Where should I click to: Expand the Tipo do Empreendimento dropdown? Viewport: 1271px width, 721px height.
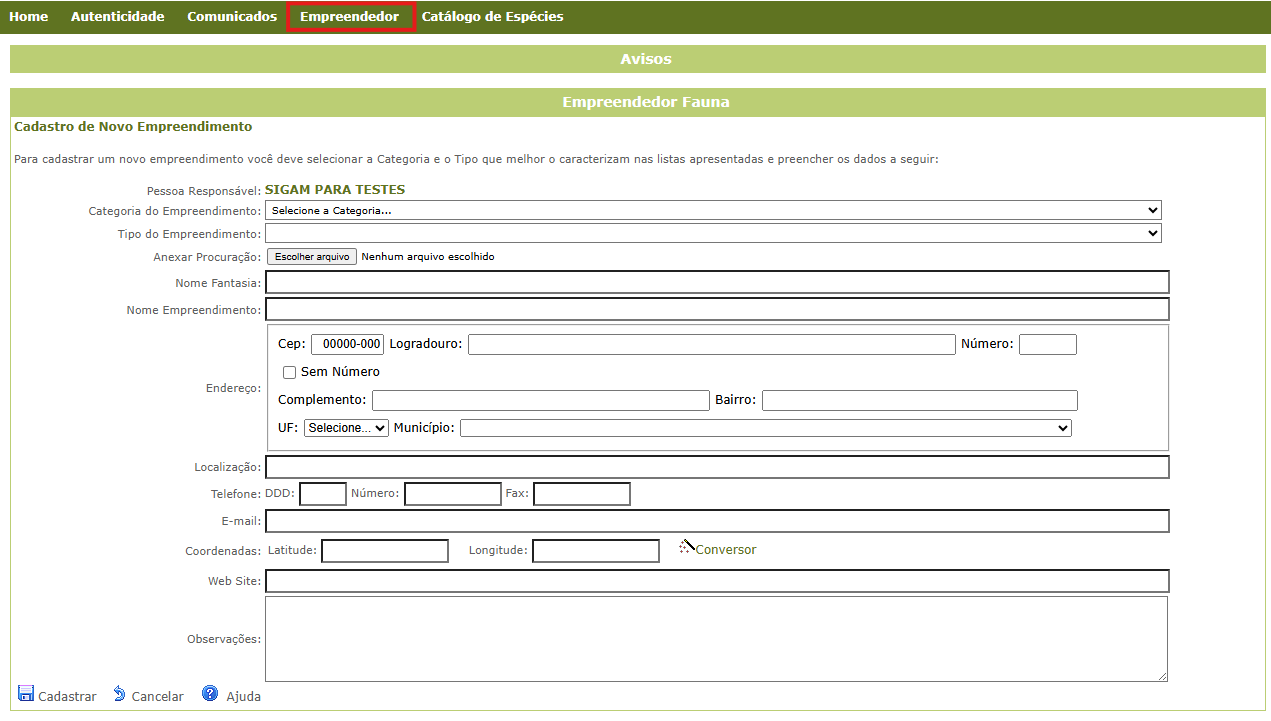(x=713, y=233)
